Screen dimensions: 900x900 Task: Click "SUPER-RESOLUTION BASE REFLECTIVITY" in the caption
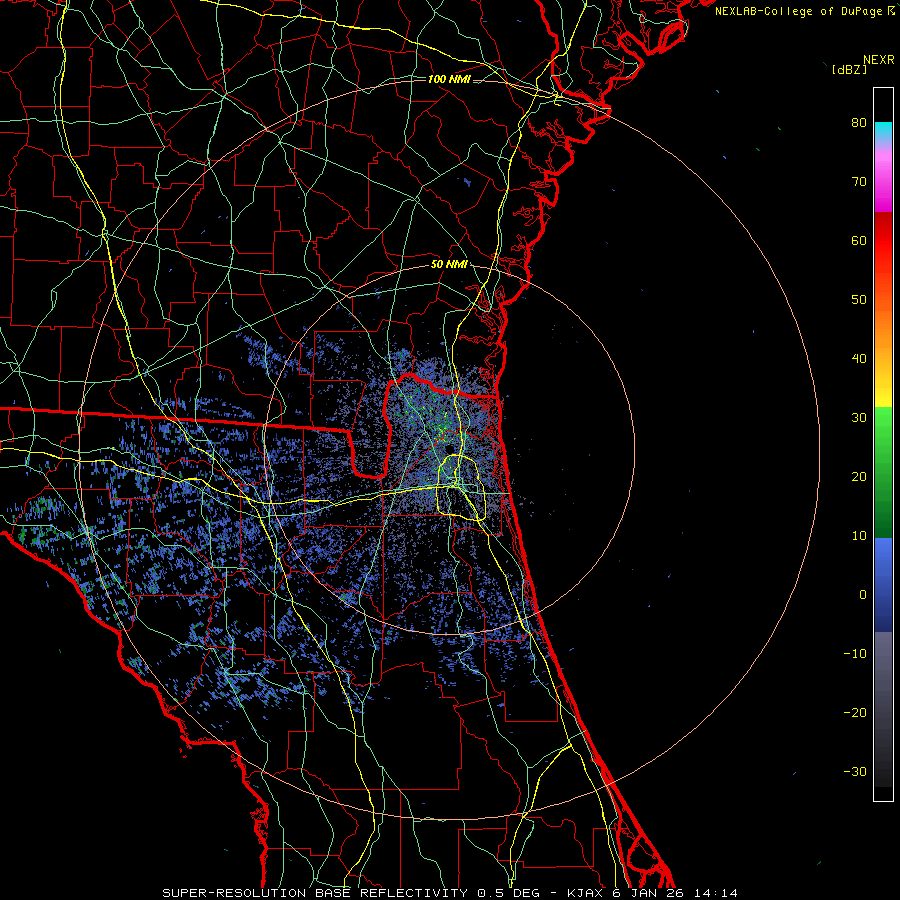point(315,893)
